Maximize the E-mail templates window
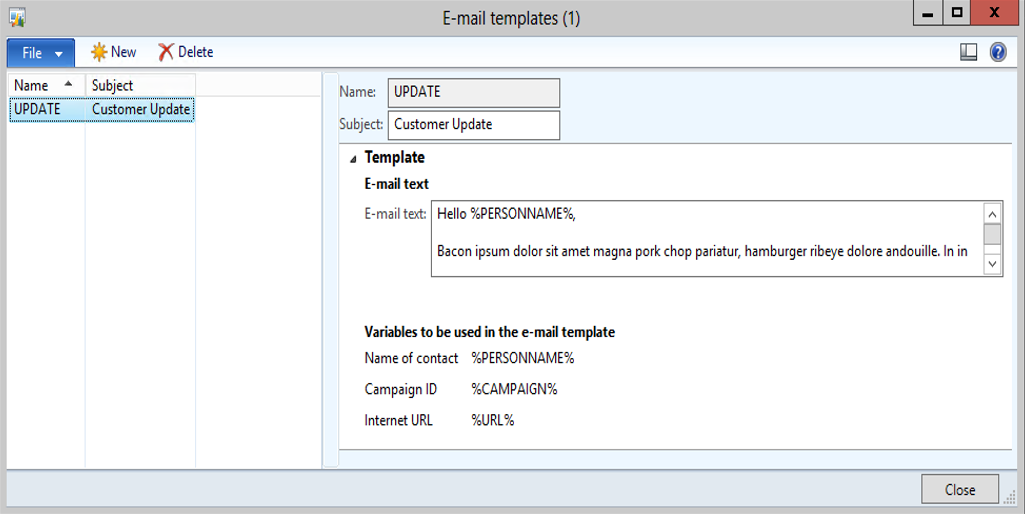The height and width of the screenshot is (514, 1025). [x=957, y=14]
